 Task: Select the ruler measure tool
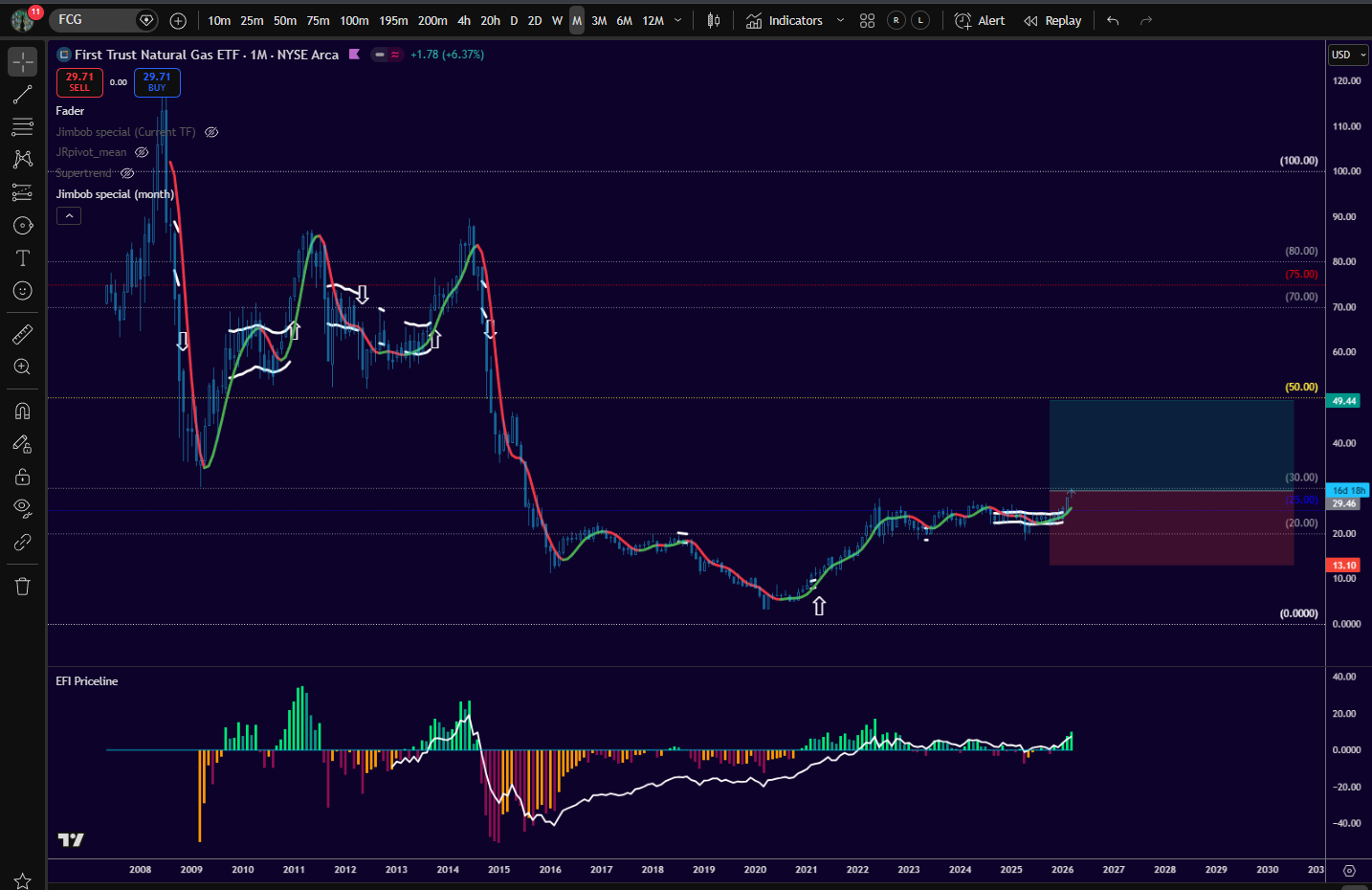(23, 334)
